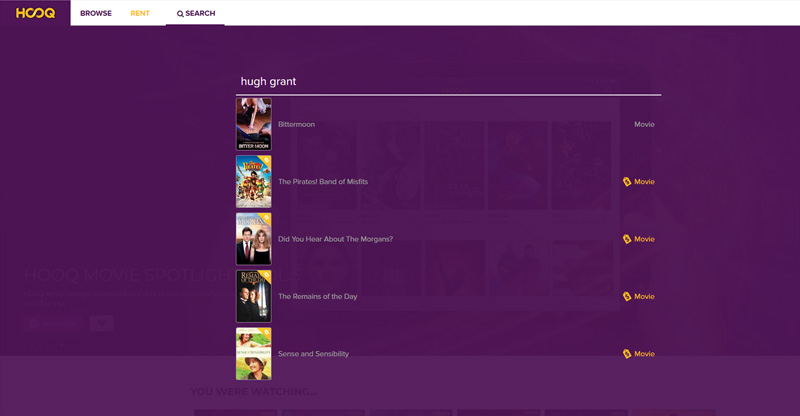
Task: Click the rental tag icon for Pirates! row
Action: pyautogui.click(x=627, y=182)
